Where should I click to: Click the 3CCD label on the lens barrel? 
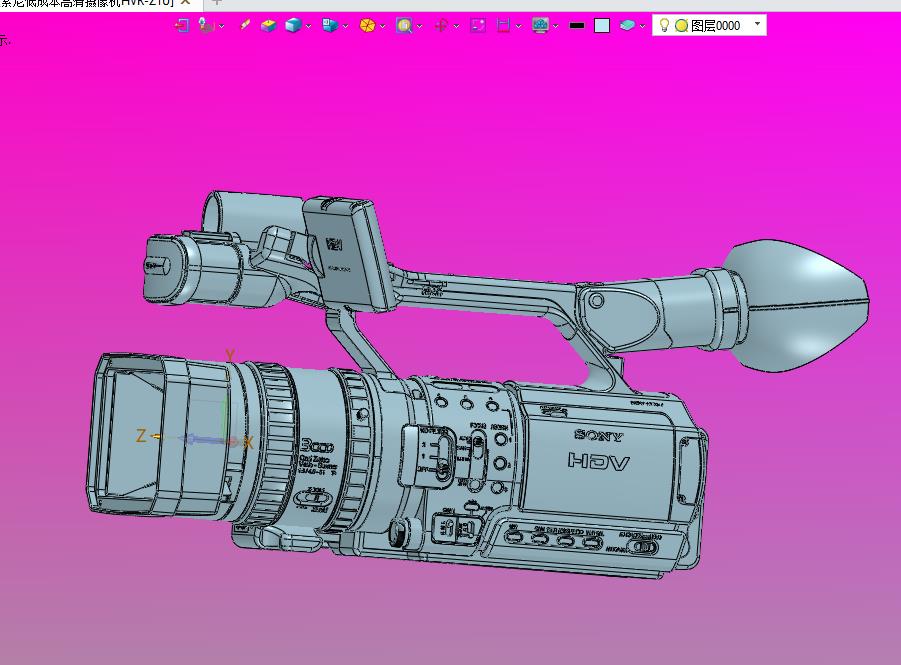[317, 446]
